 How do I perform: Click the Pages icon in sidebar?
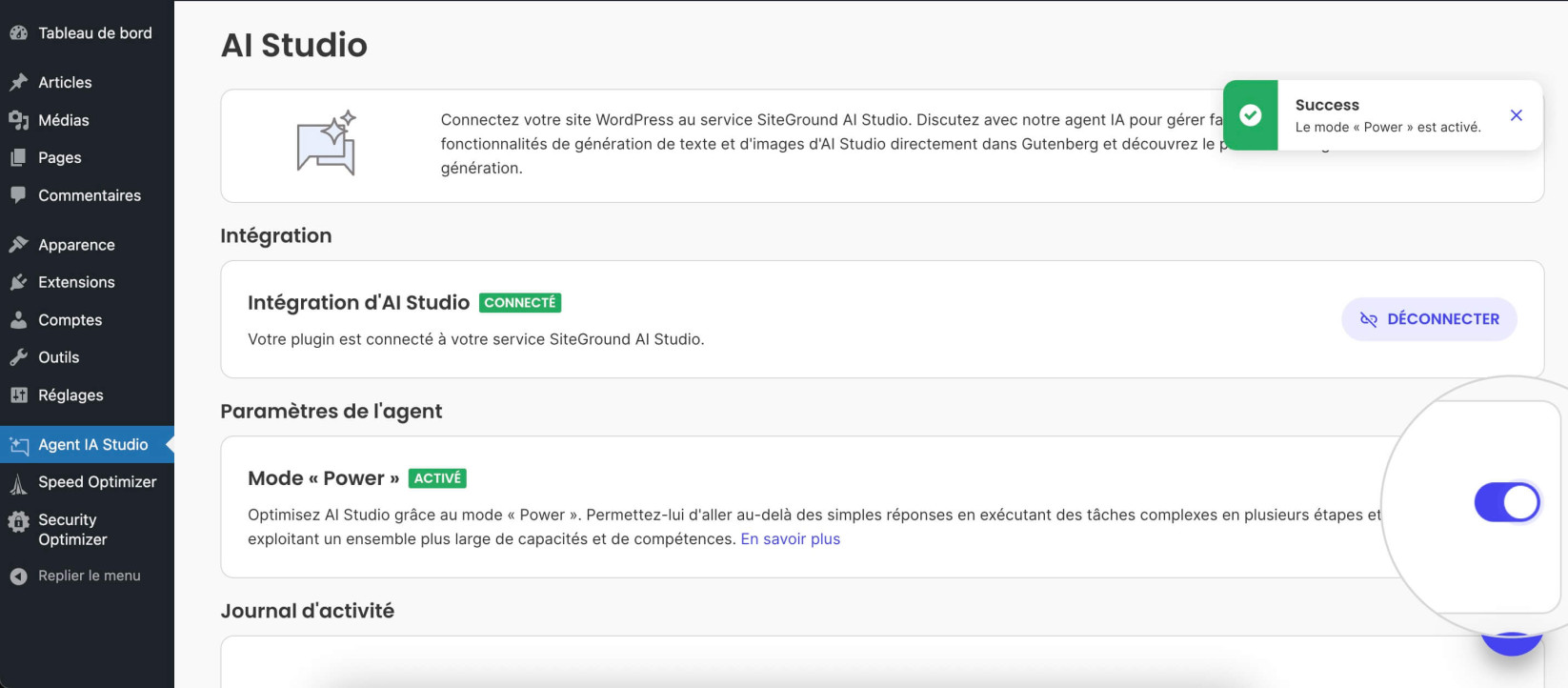(18, 157)
